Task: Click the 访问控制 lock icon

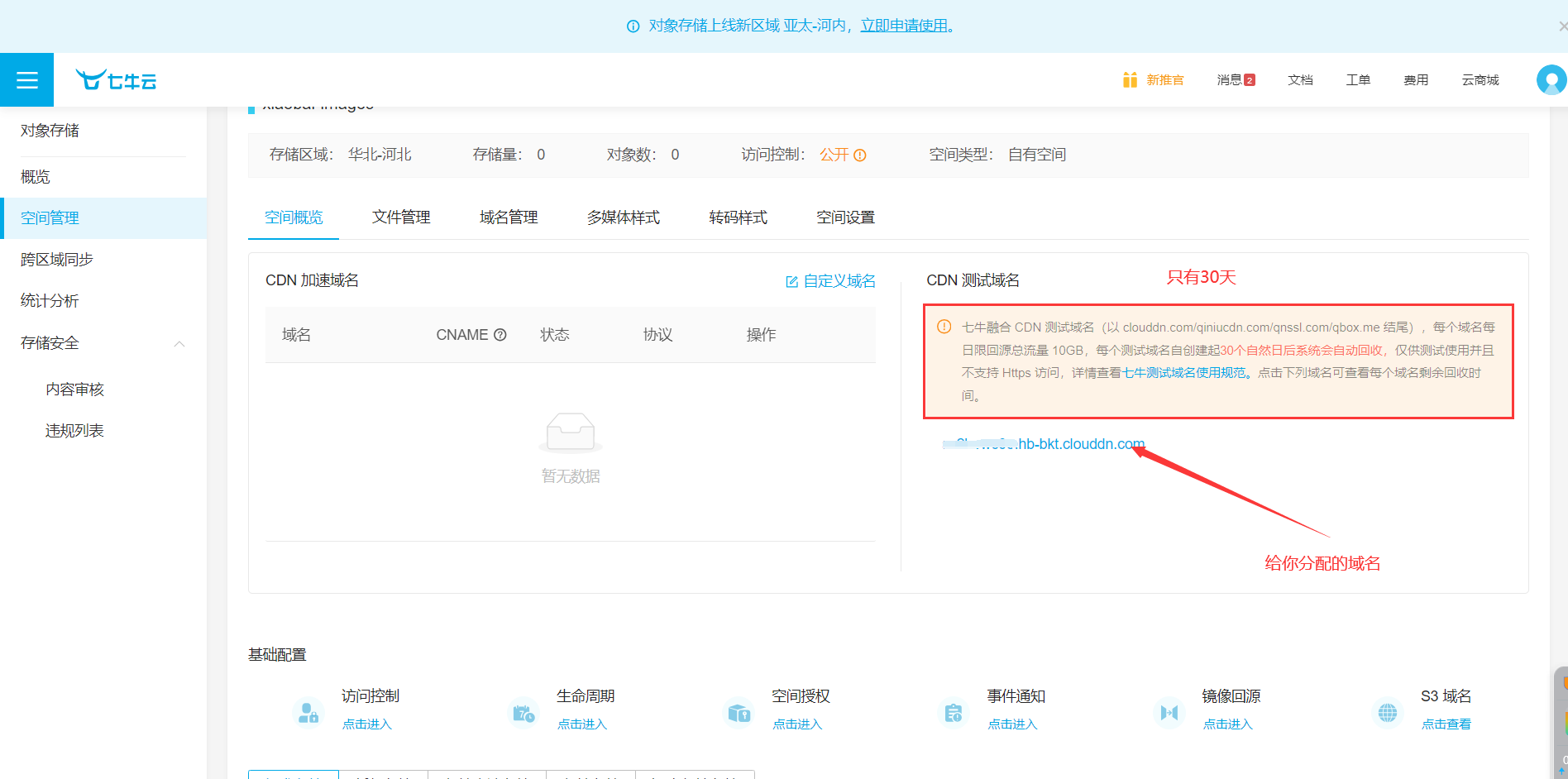Action: coord(308,712)
